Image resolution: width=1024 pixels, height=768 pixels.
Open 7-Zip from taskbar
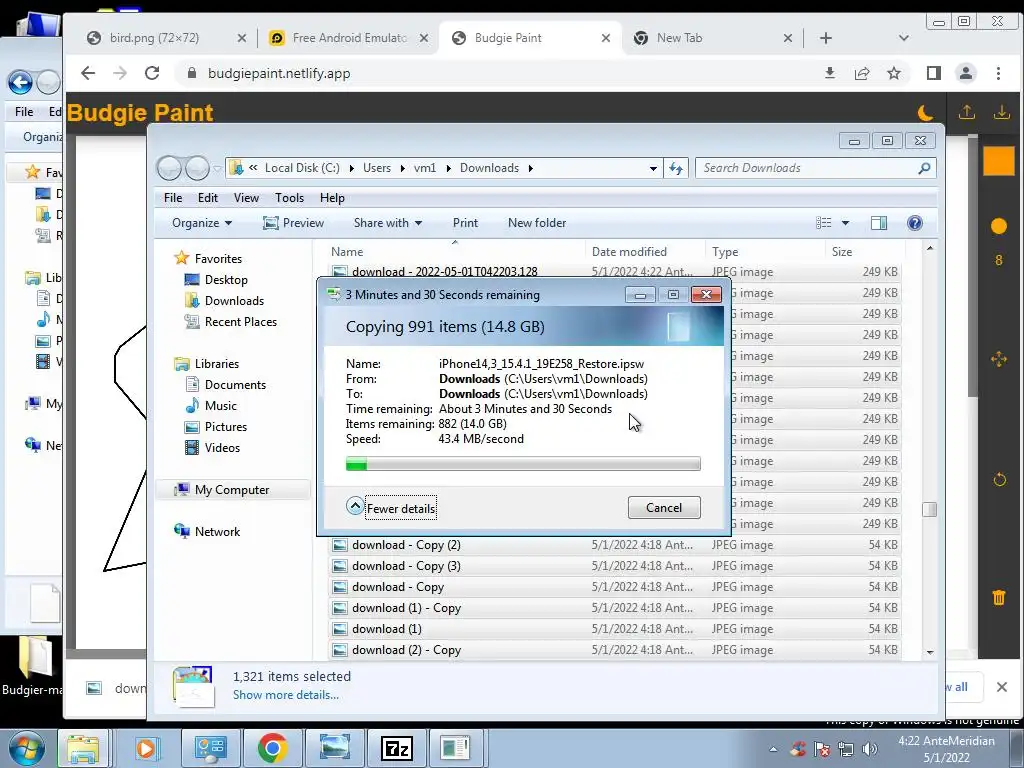[396, 748]
